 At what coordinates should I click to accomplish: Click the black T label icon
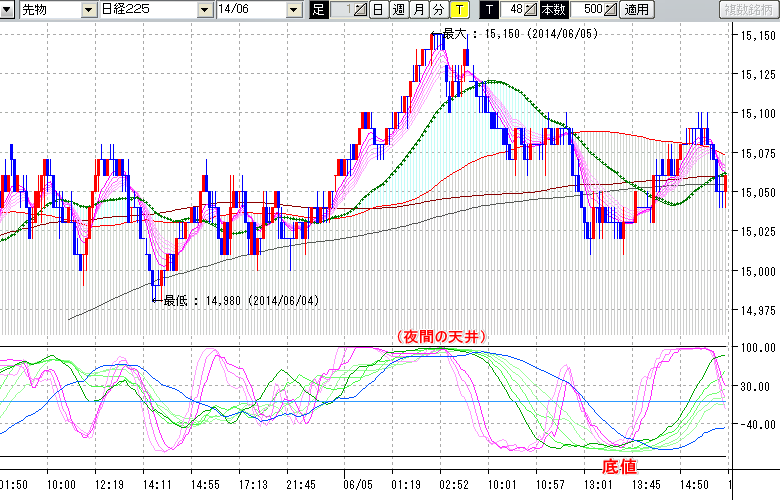[x=488, y=10]
